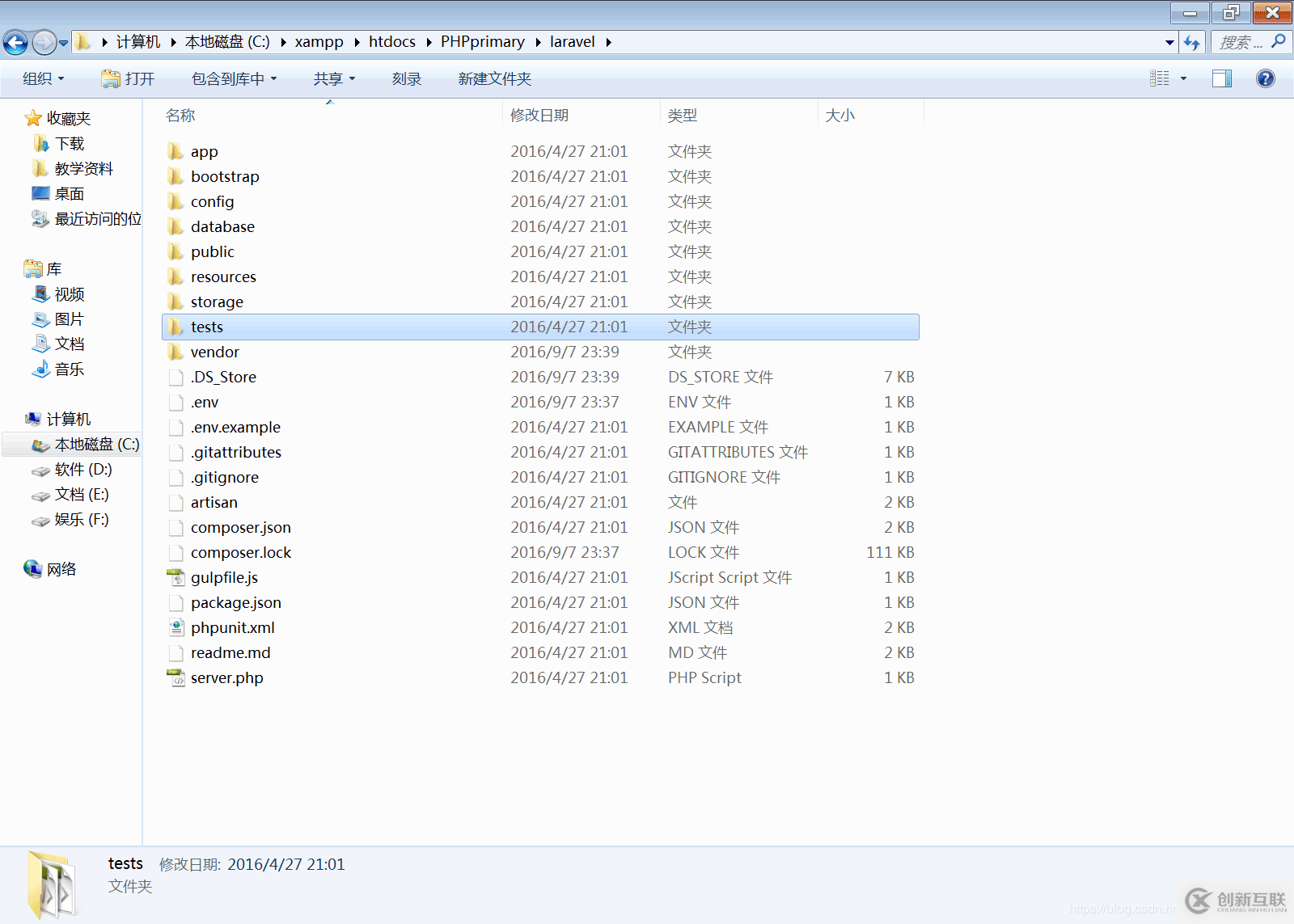Select the bootstrap folder icon

(175, 176)
